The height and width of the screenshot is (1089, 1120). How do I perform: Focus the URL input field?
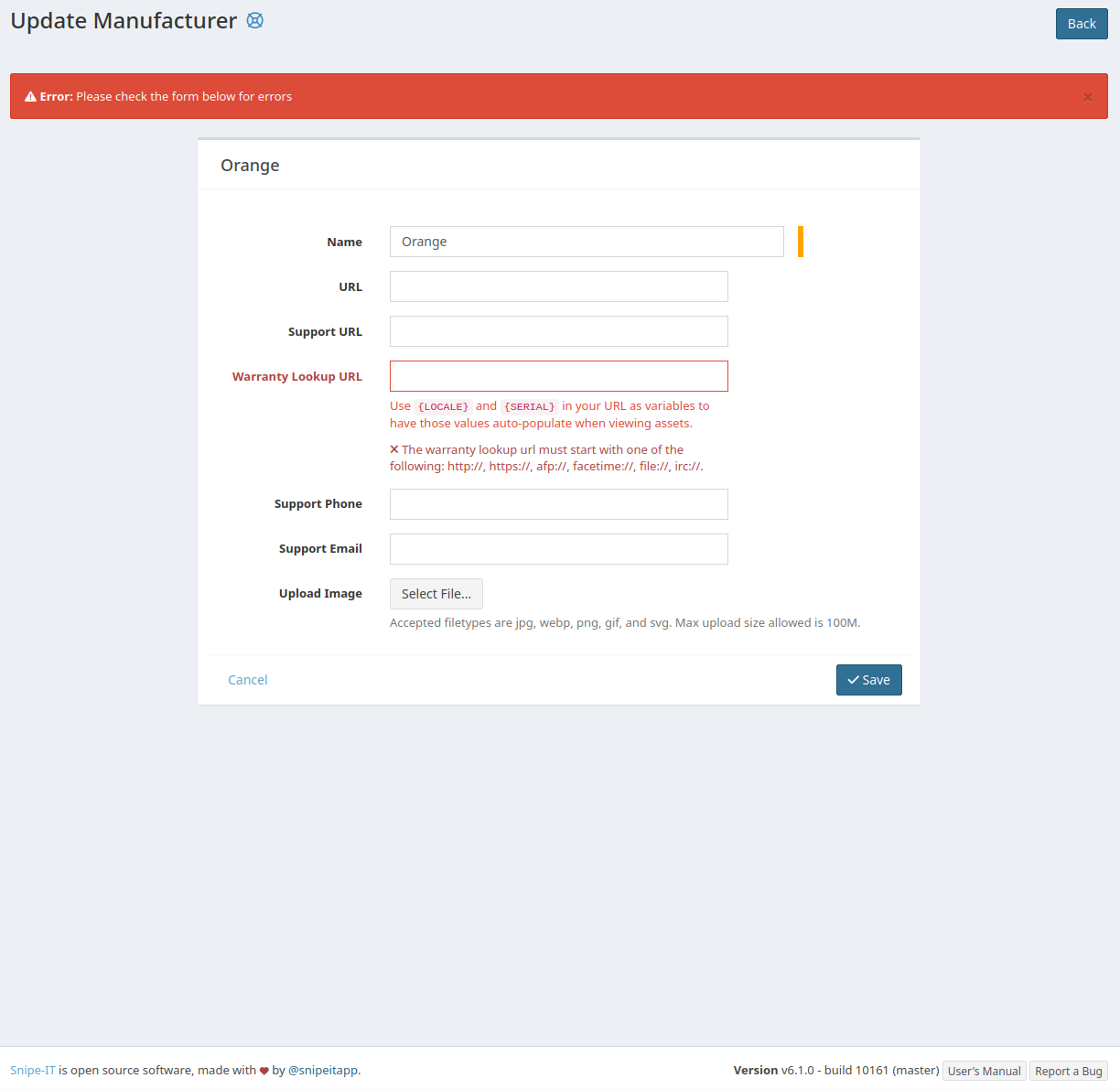click(x=558, y=286)
